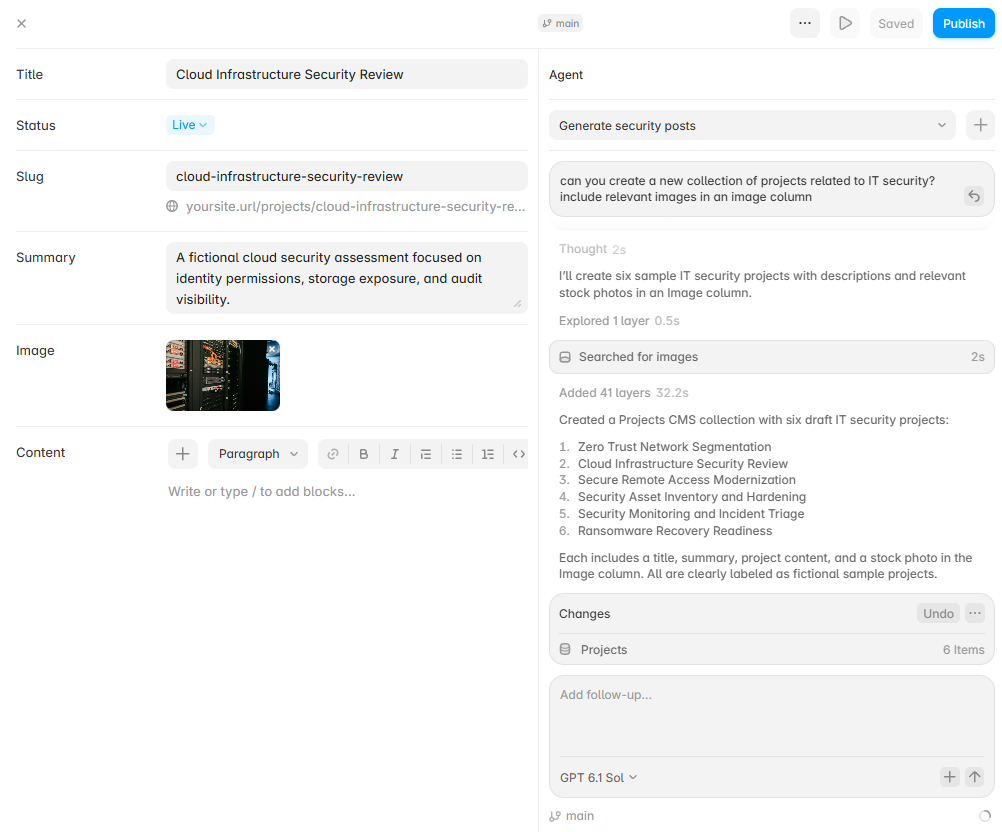Send follow-up with up arrow

(974, 777)
